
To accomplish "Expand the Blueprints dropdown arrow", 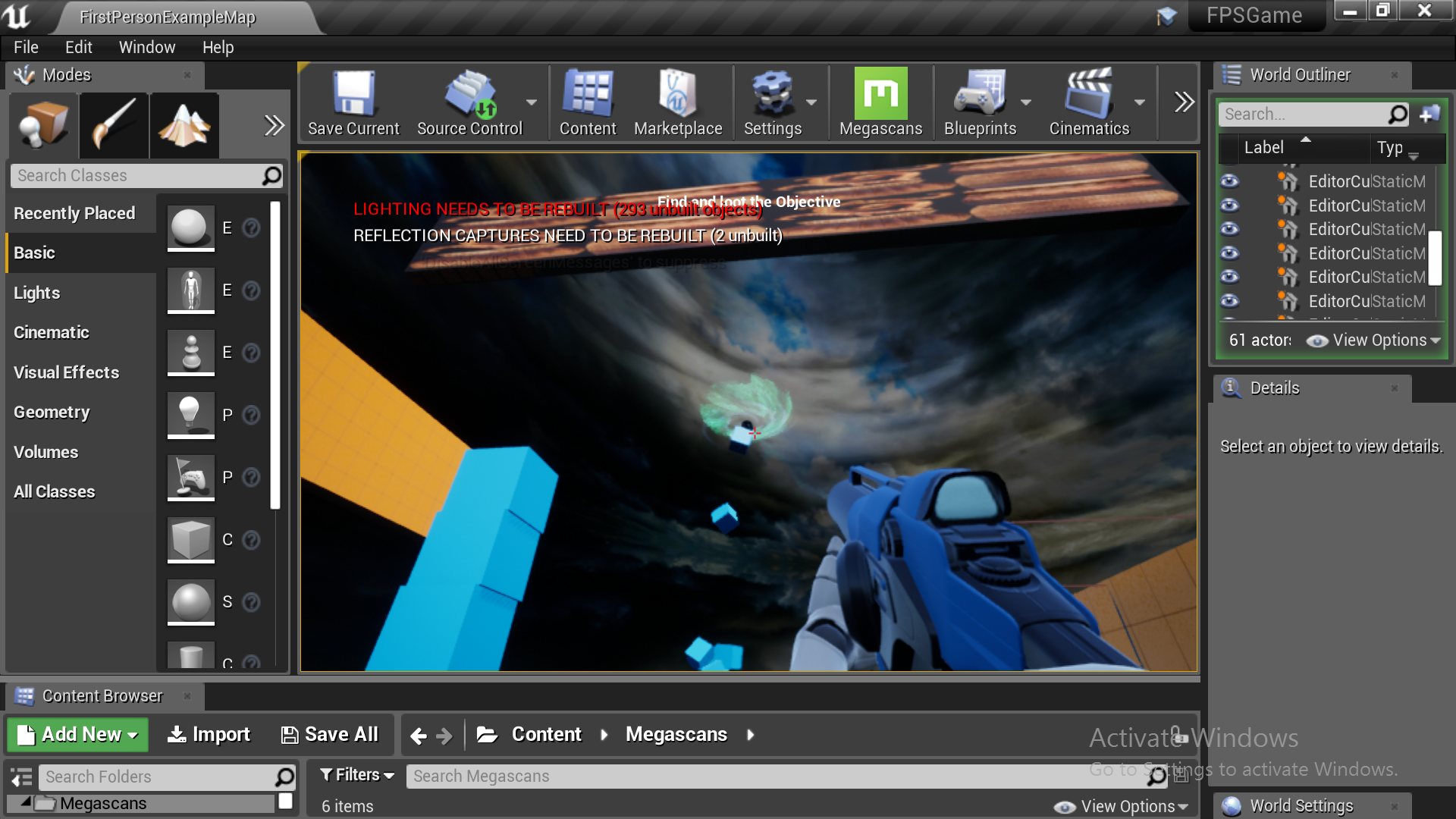I will (x=1026, y=102).
